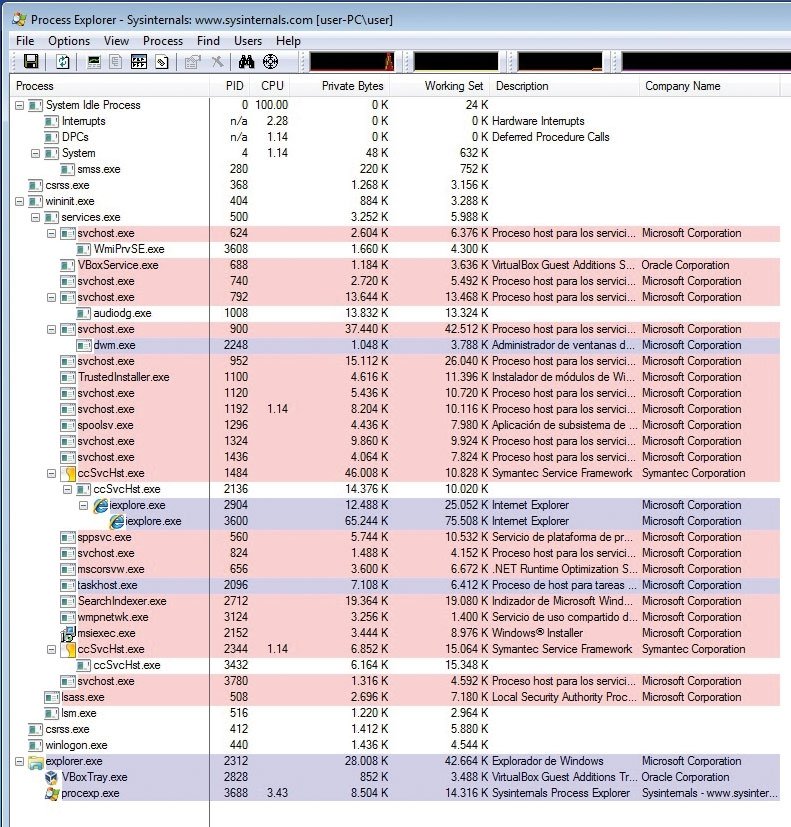Open the System Information toolbar icon
This screenshot has width=791, height=827.
click(x=94, y=62)
